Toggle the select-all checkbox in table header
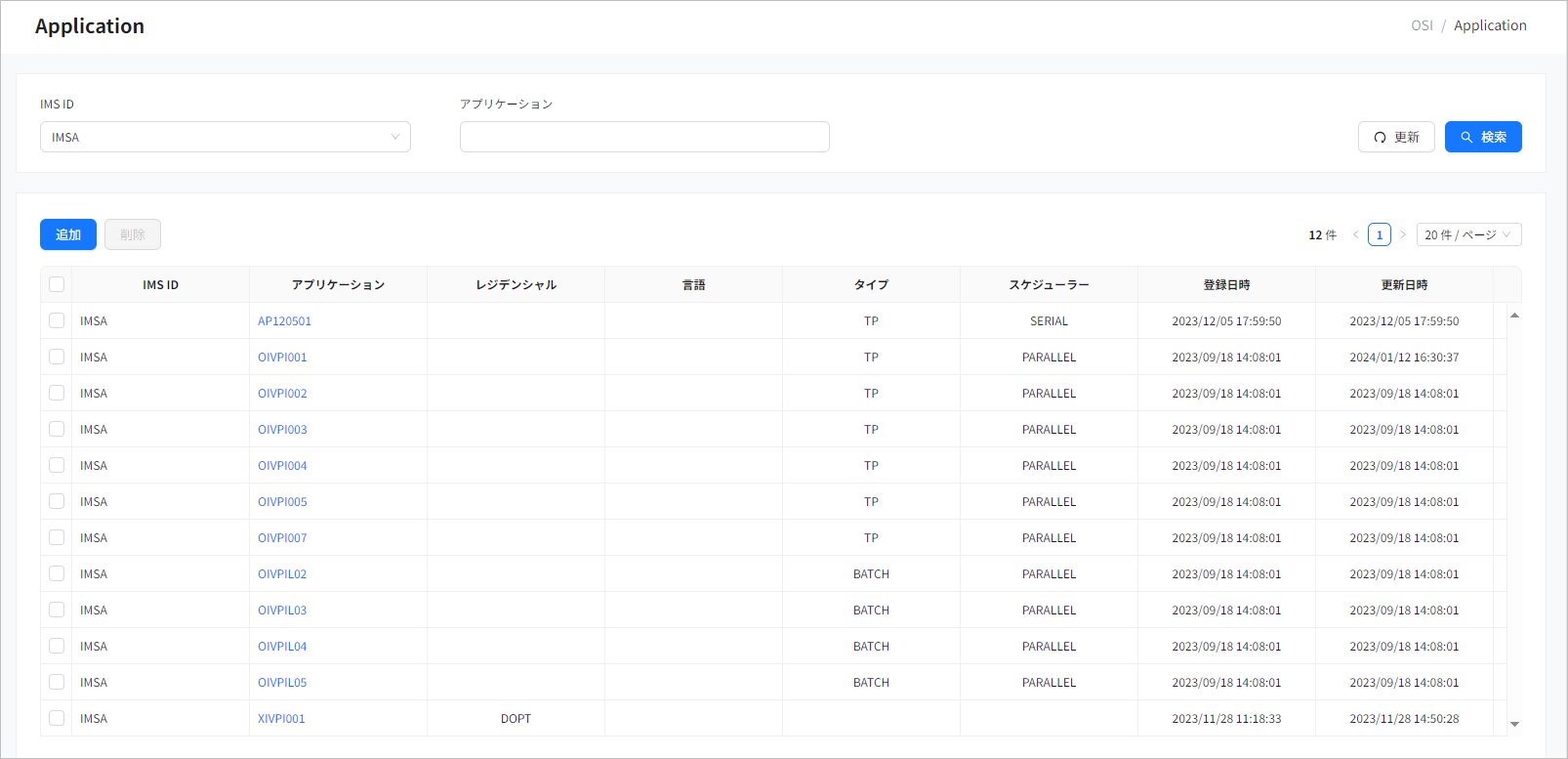This screenshot has width=1568, height=759. click(x=57, y=284)
